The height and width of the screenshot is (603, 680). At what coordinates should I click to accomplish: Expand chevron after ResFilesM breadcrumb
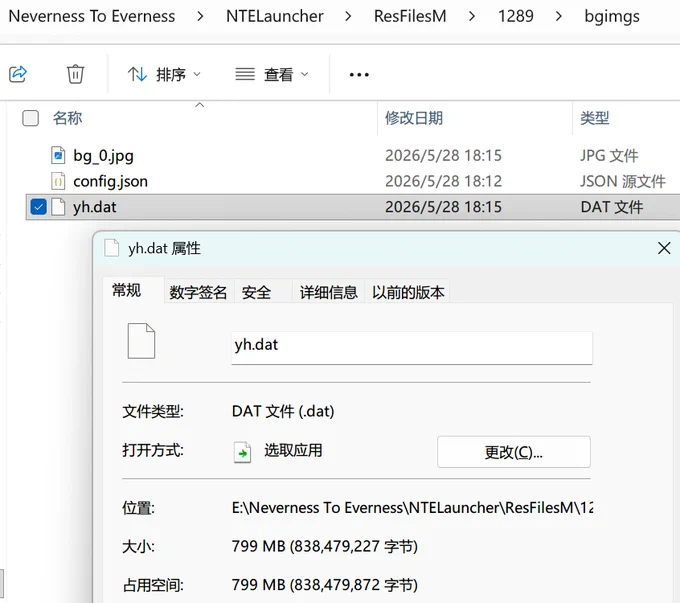[472, 17]
